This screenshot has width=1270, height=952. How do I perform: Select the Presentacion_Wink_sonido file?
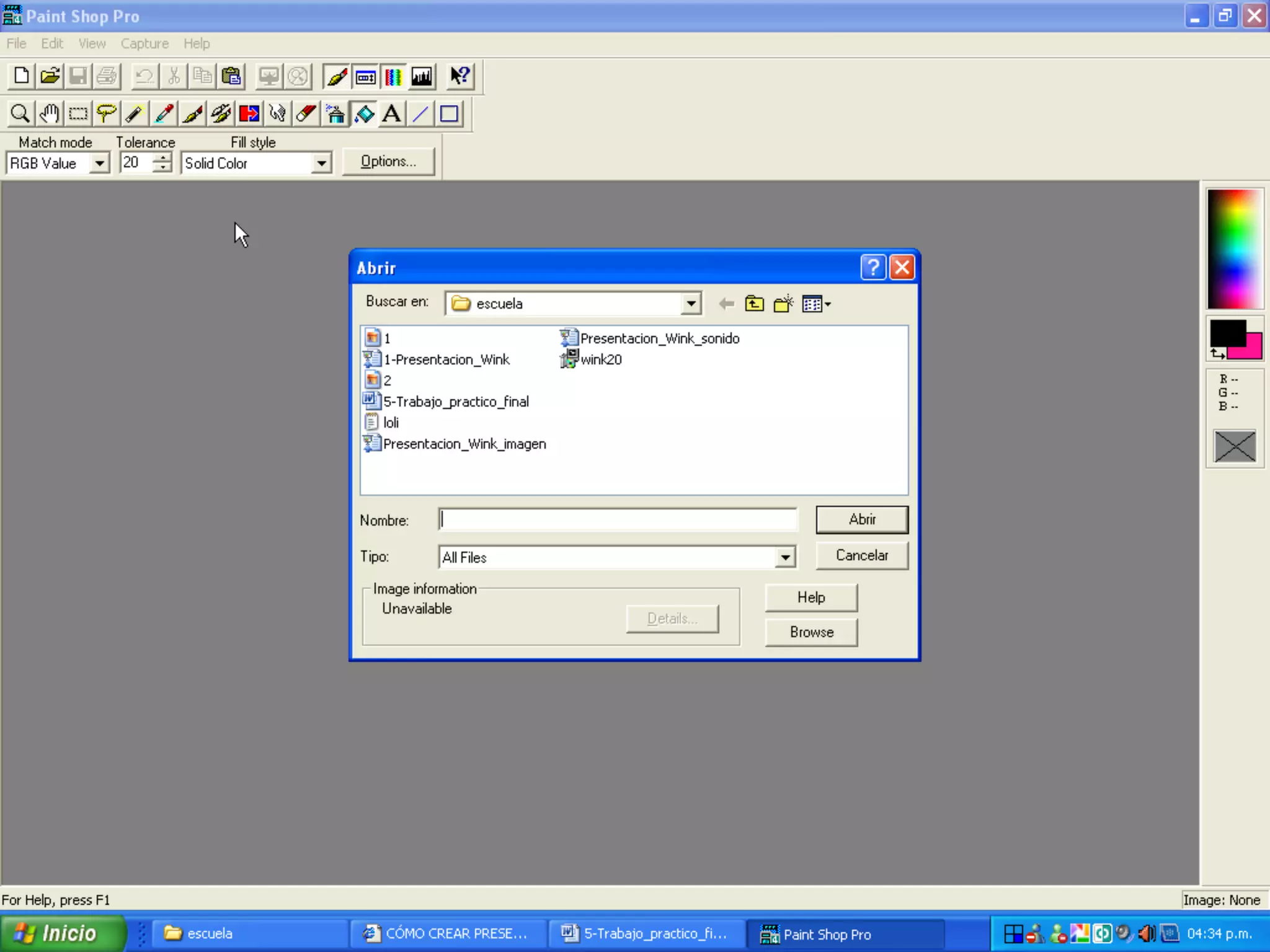pyautogui.click(x=659, y=338)
